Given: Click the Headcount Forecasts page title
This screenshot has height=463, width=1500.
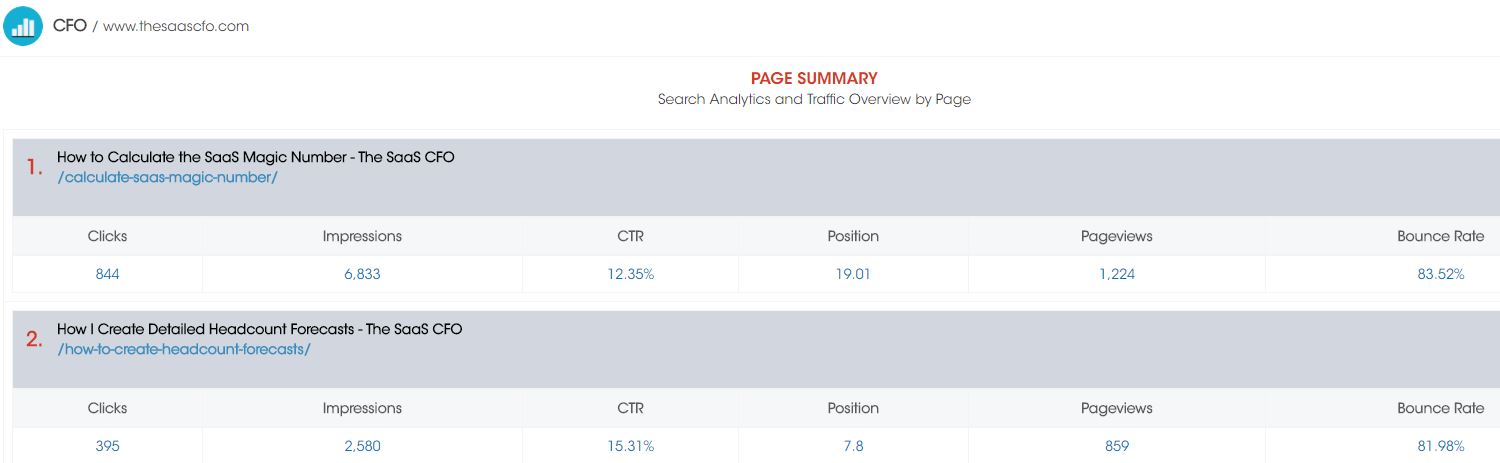Looking at the screenshot, I should pyautogui.click(x=260, y=329).
